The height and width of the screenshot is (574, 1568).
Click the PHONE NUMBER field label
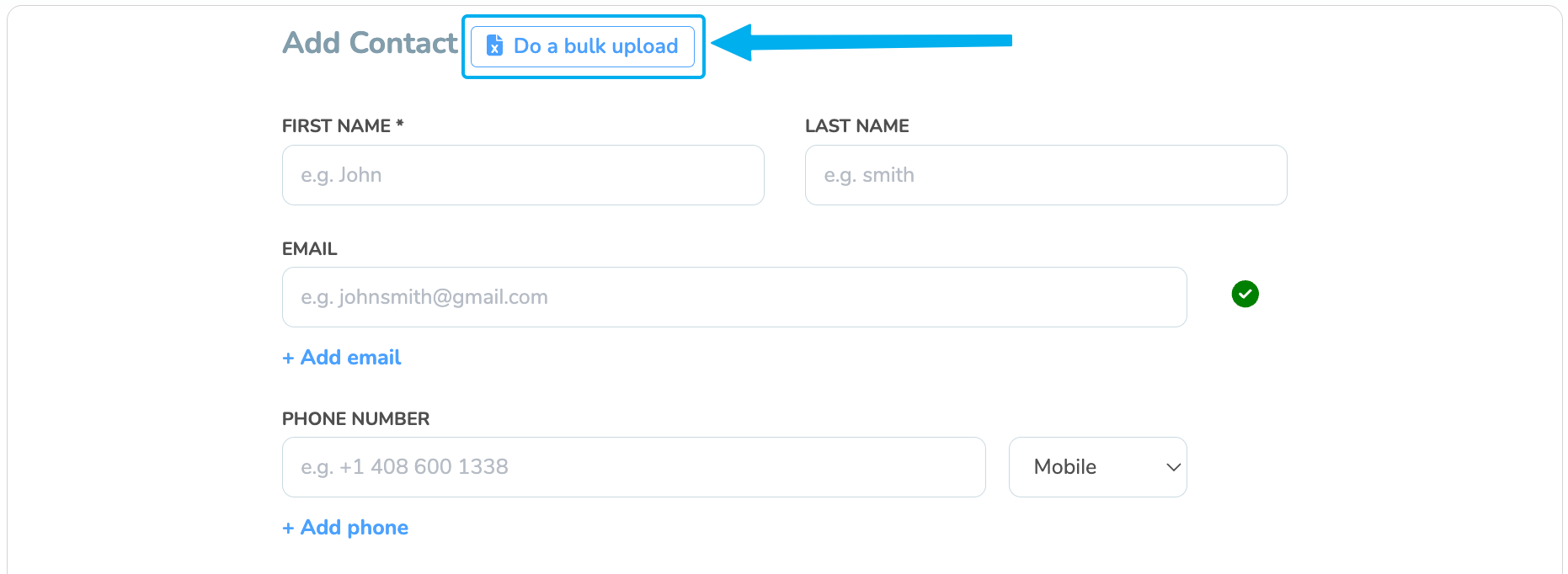click(x=355, y=419)
